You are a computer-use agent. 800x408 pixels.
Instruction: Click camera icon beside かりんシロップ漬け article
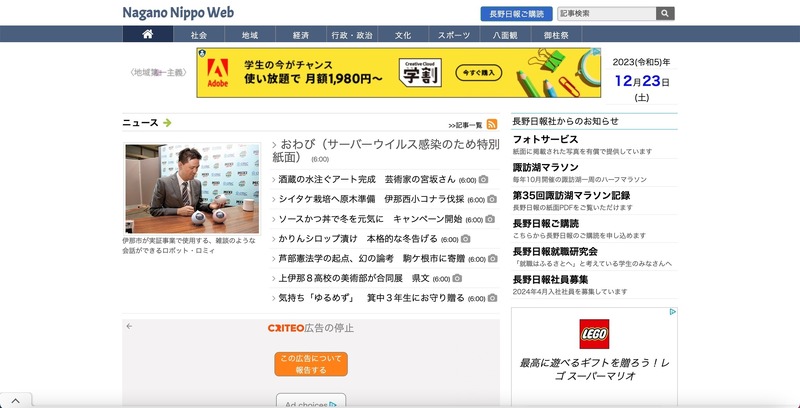click(x=465, y=239)
